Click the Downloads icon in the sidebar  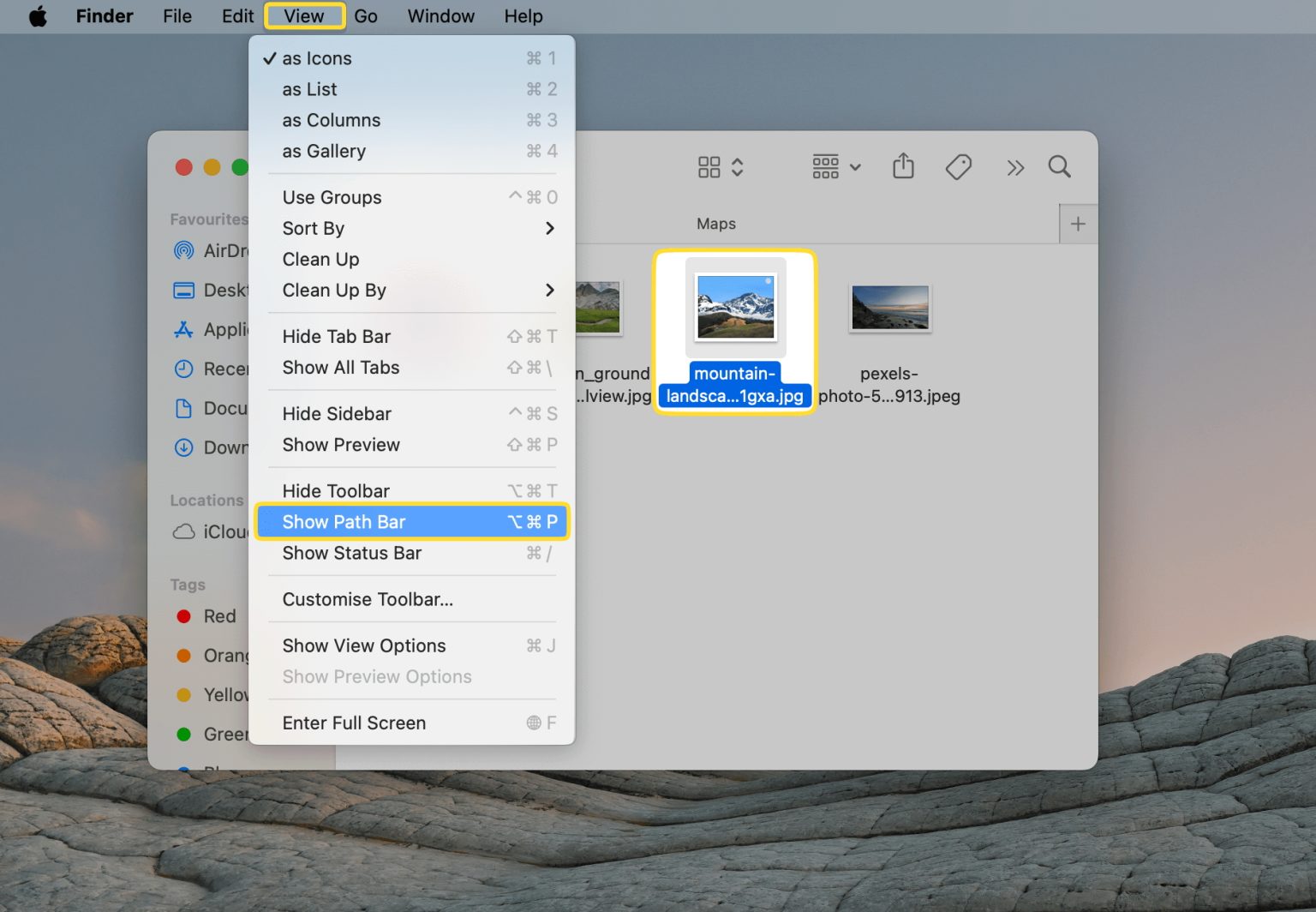tap(184, 447)
